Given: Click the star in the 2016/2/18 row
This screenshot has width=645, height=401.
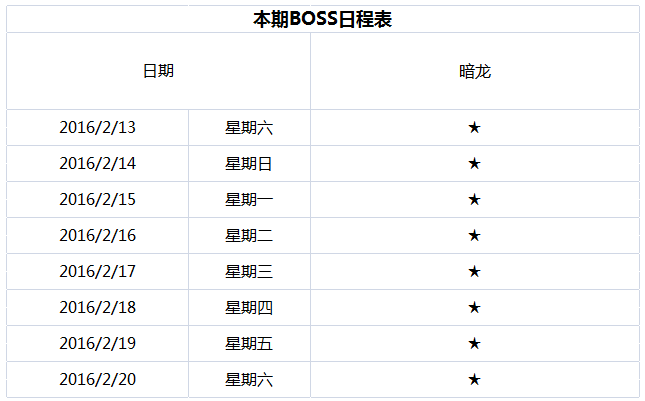Looking at the screenshot, I should [x=474, y=308].
